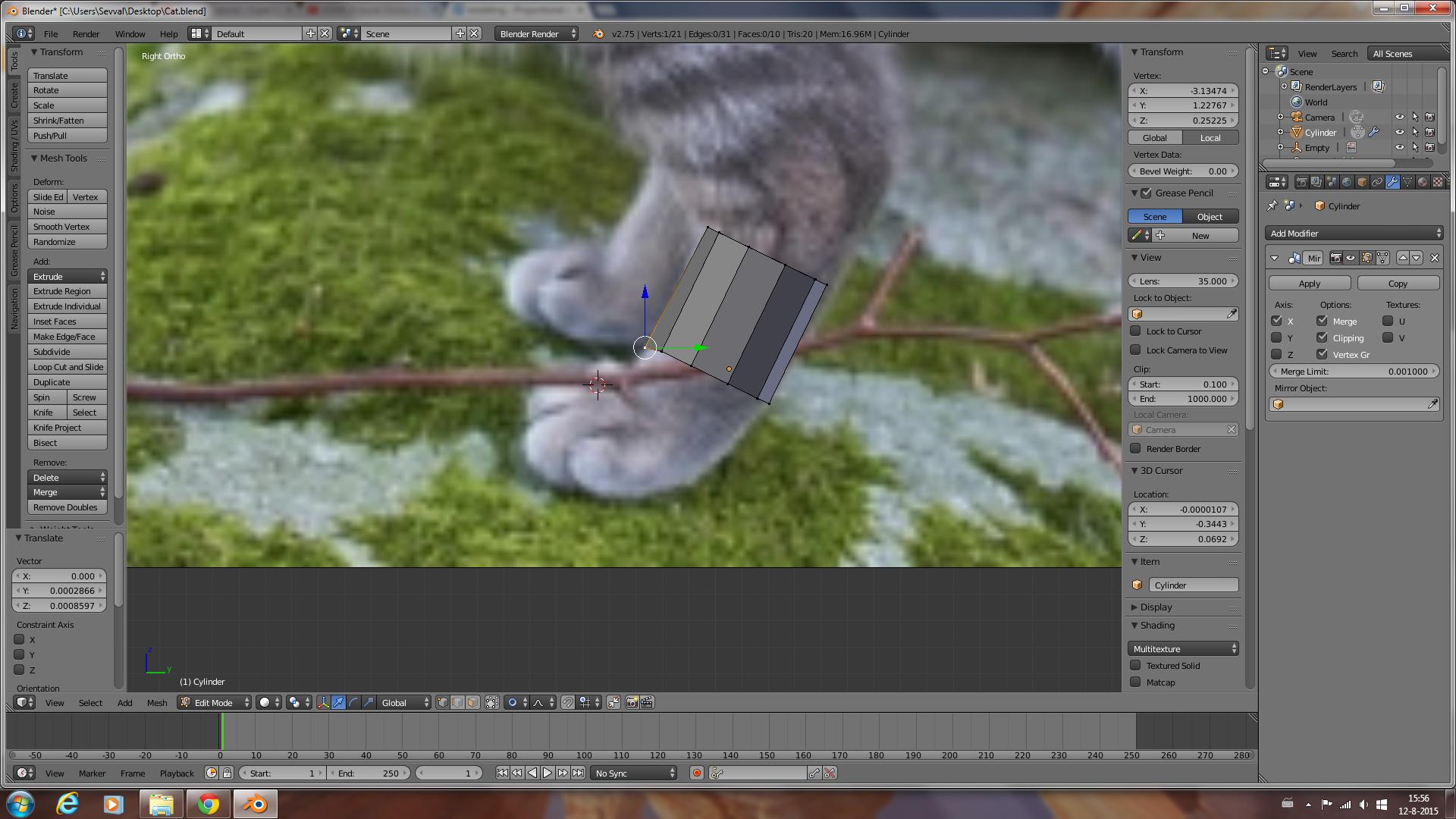This screenshot has width=1456, height=819.
Task: Pin the properties context with pushpin
Action: click(x=1272, y=206)
